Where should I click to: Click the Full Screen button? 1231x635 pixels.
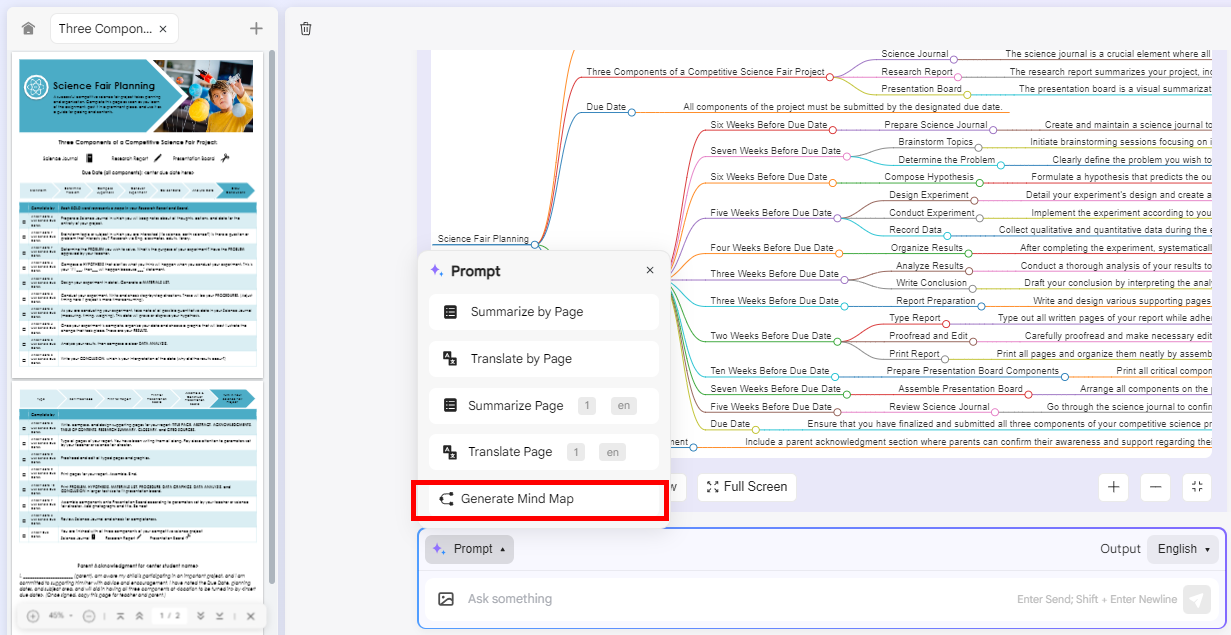746,487
